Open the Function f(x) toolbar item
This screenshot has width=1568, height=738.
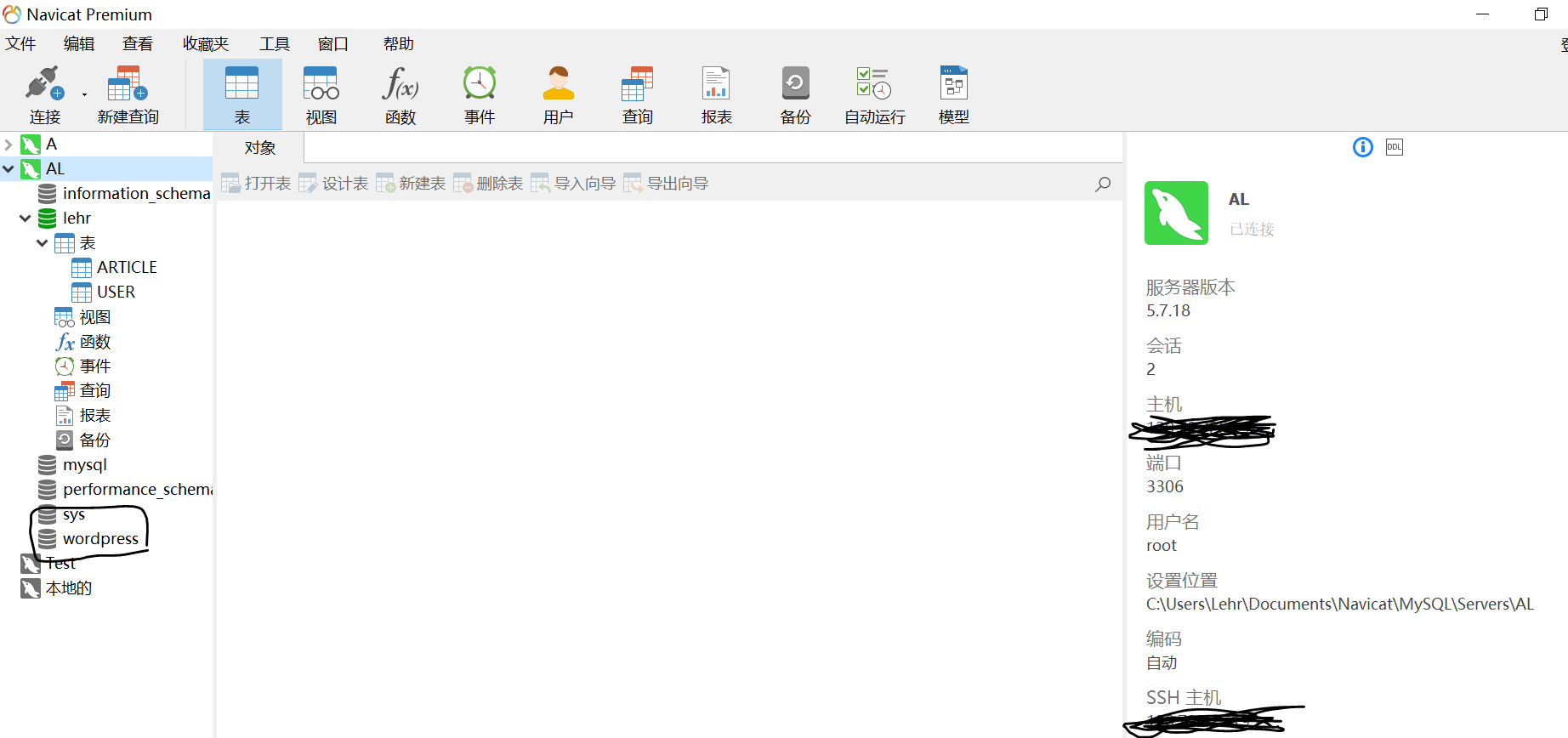tap(400, 94)
